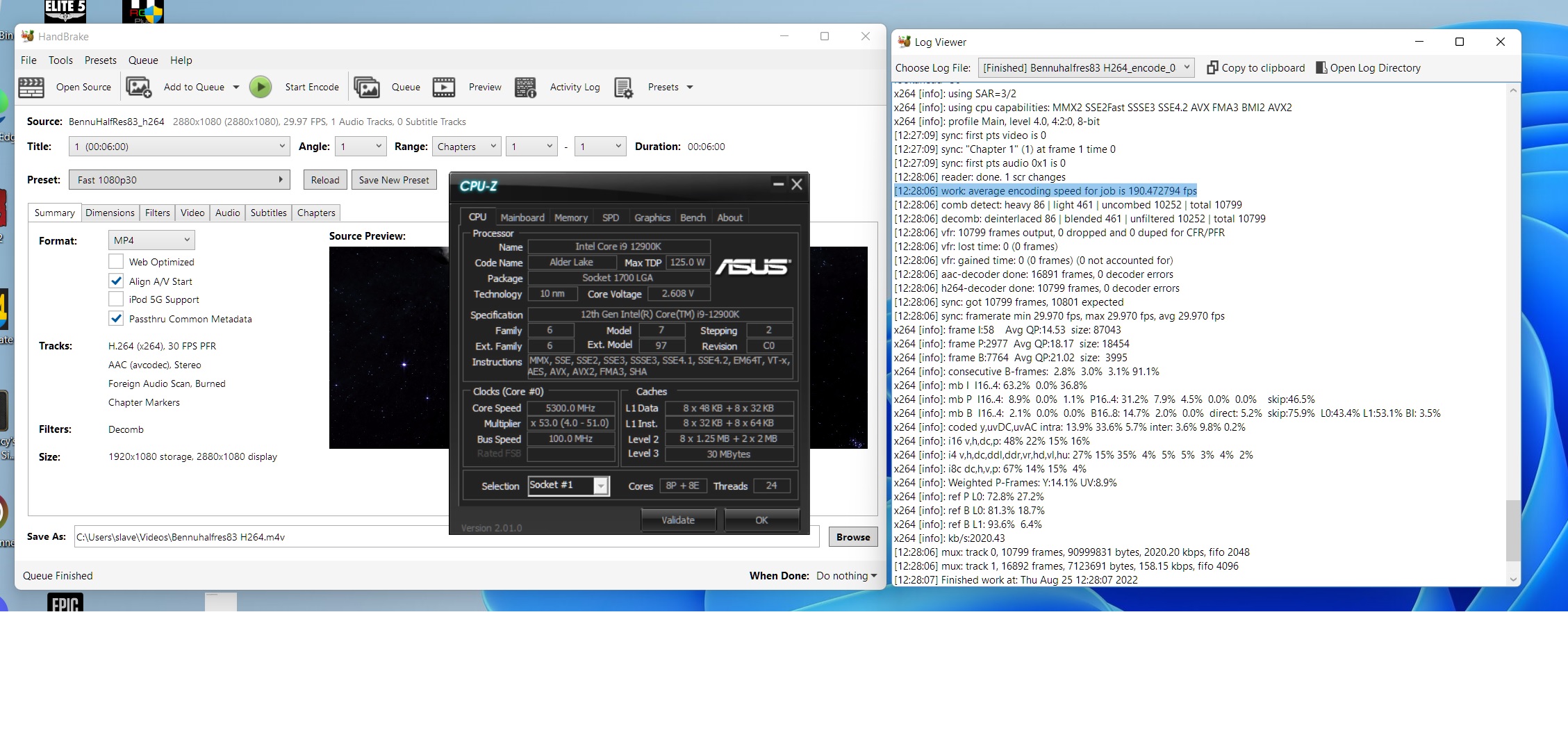Toggle the iPod 5G Support checkbox
The width and height of the screenshot is (1568, 751).
pos(116,299)
